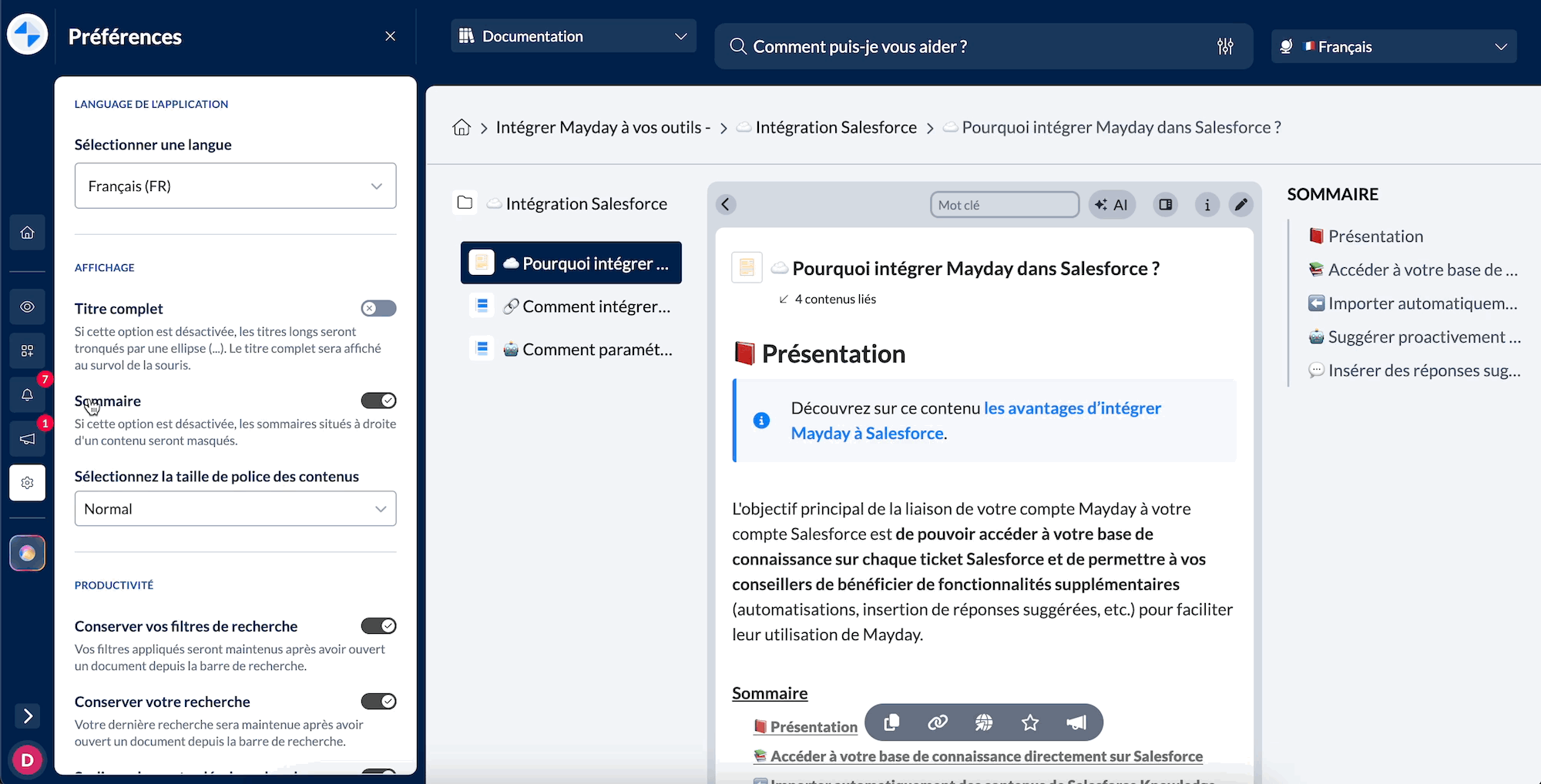This screenshot has height=784, width=1541.
Task: Click the pencil edit icon
Action: [x=1241, y=205]
